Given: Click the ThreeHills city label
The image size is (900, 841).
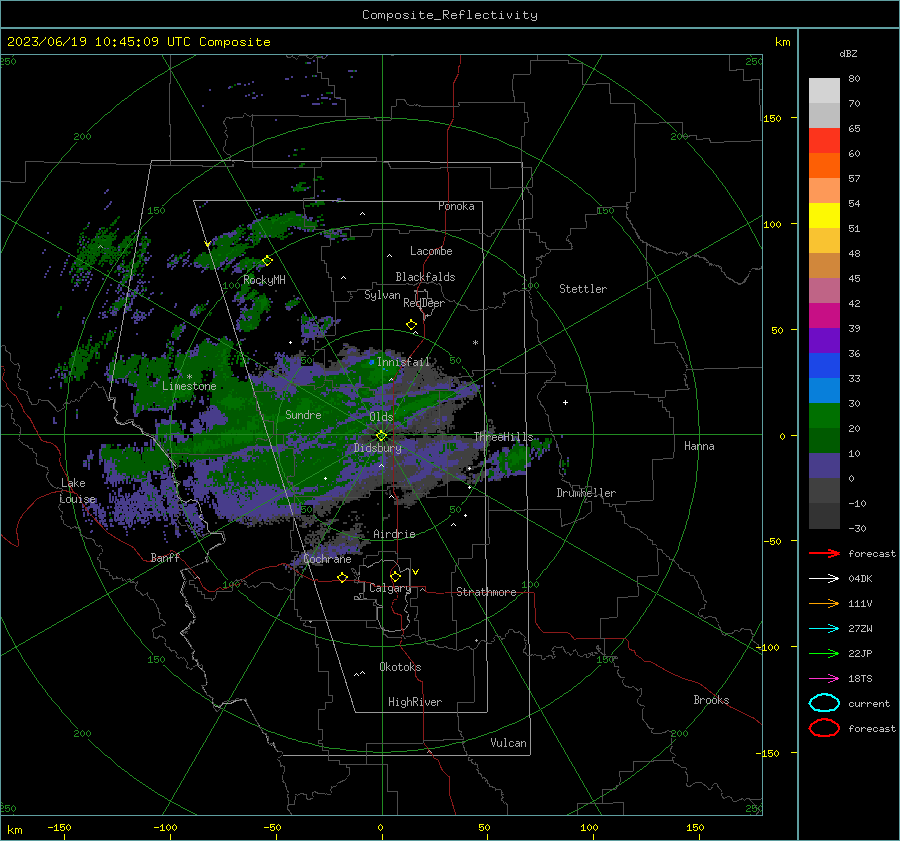Looking at the screenshot, I should click(503, 437).
